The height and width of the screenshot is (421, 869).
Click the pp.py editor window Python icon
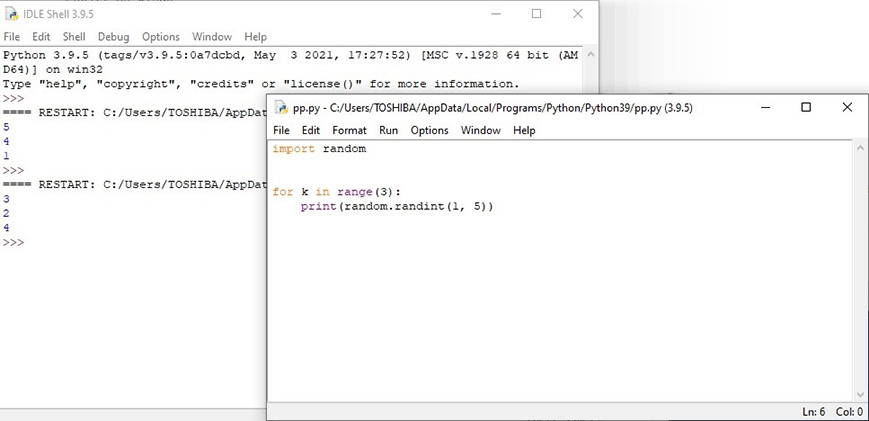(x=281, y=108)
